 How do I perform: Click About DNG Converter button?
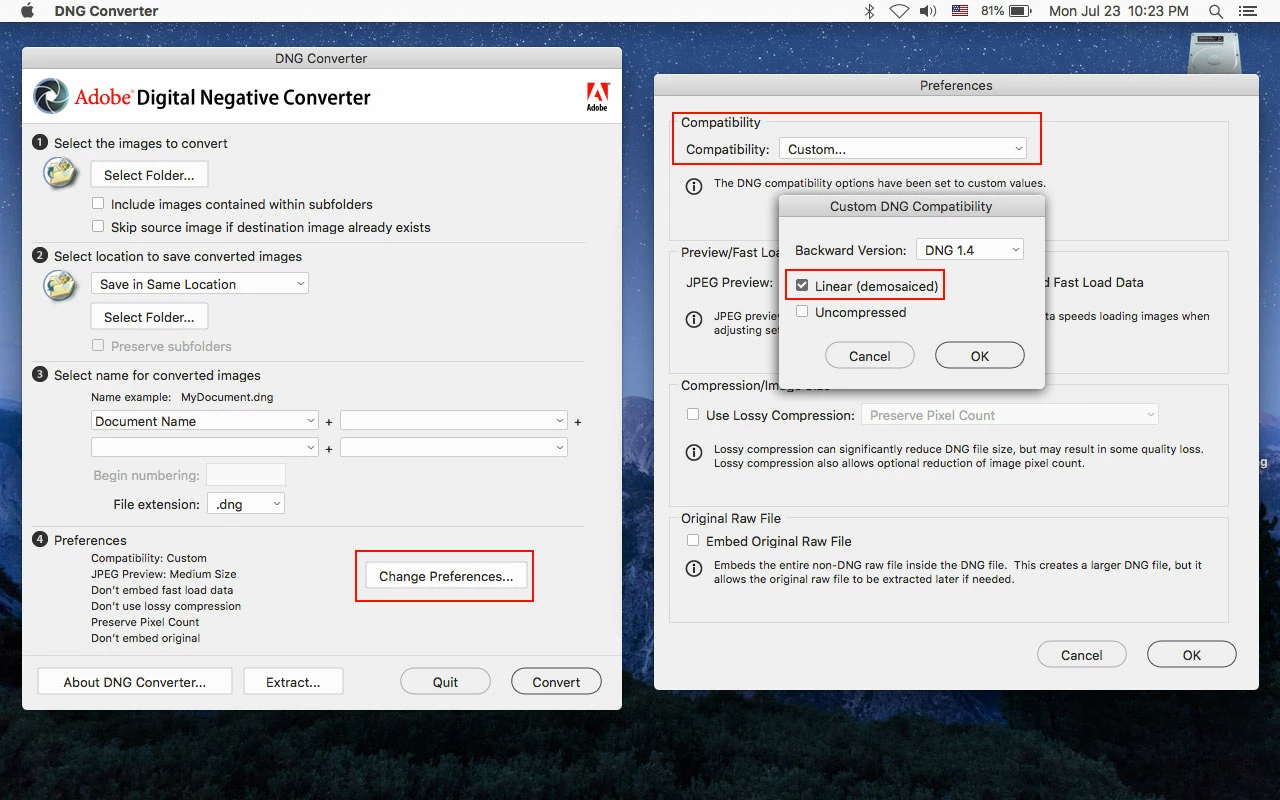(x=135, y=682)
